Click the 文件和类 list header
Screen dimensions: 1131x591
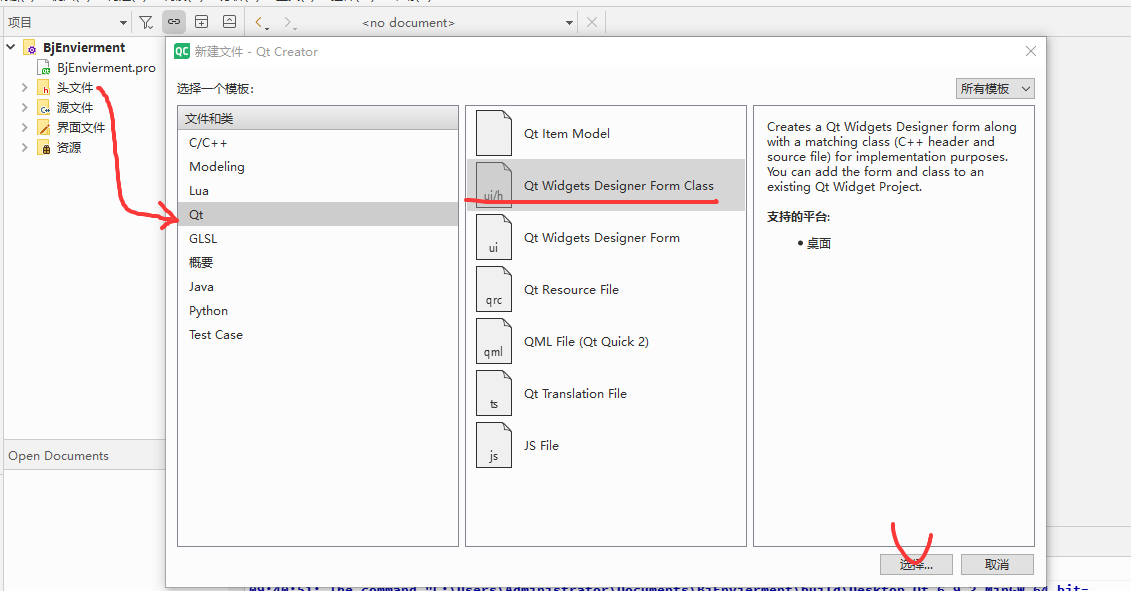(318, 118)
